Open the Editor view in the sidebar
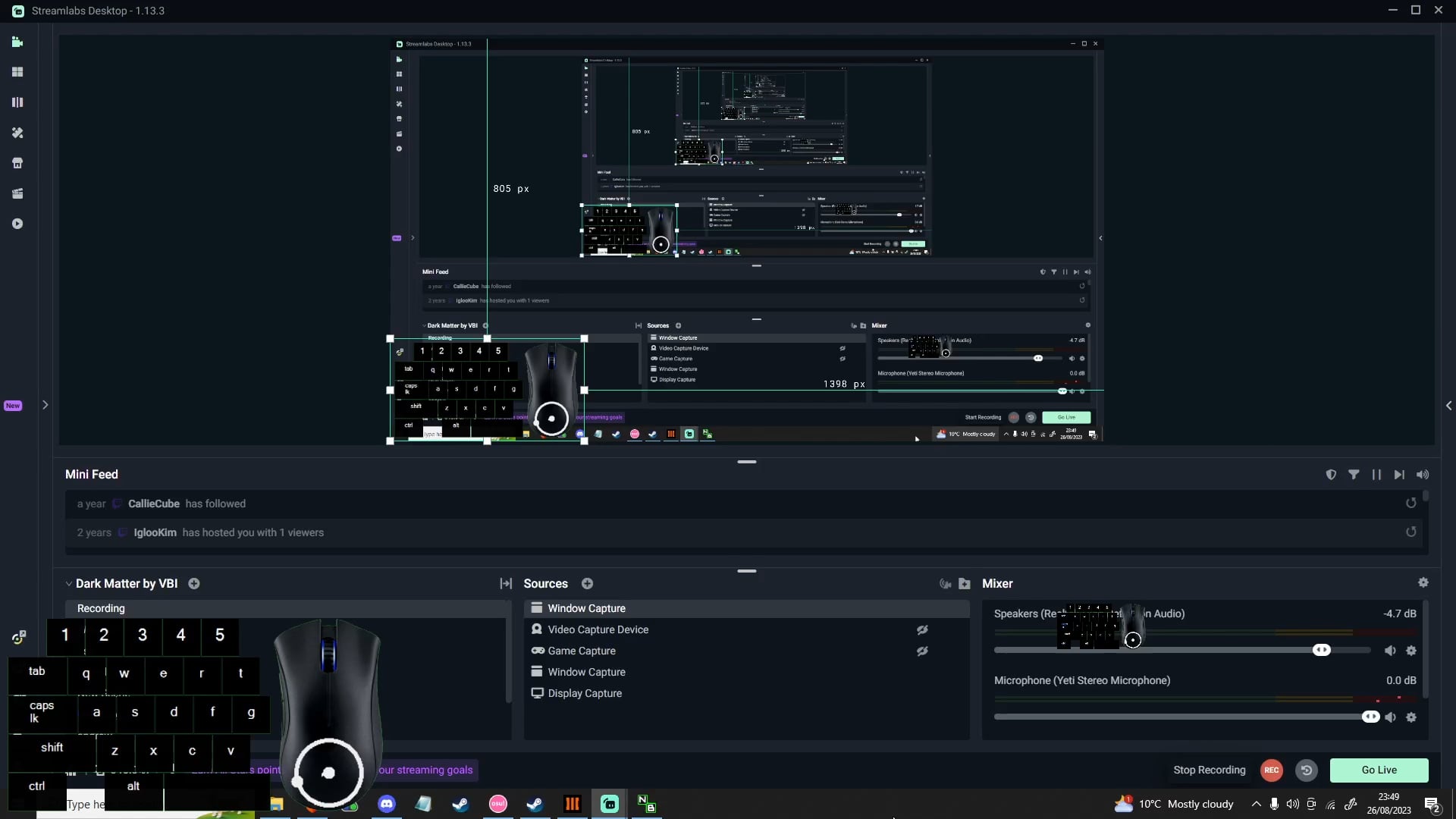This screenshot has width=1456, height=819. (x=17, y=42)
